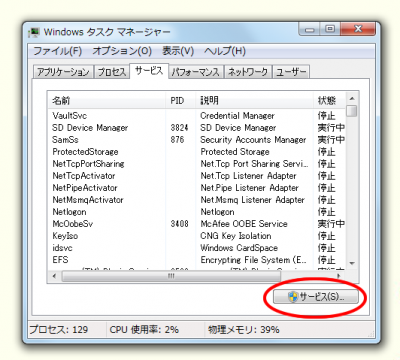Switch to the アプリケーション tab

pos(63,72)
